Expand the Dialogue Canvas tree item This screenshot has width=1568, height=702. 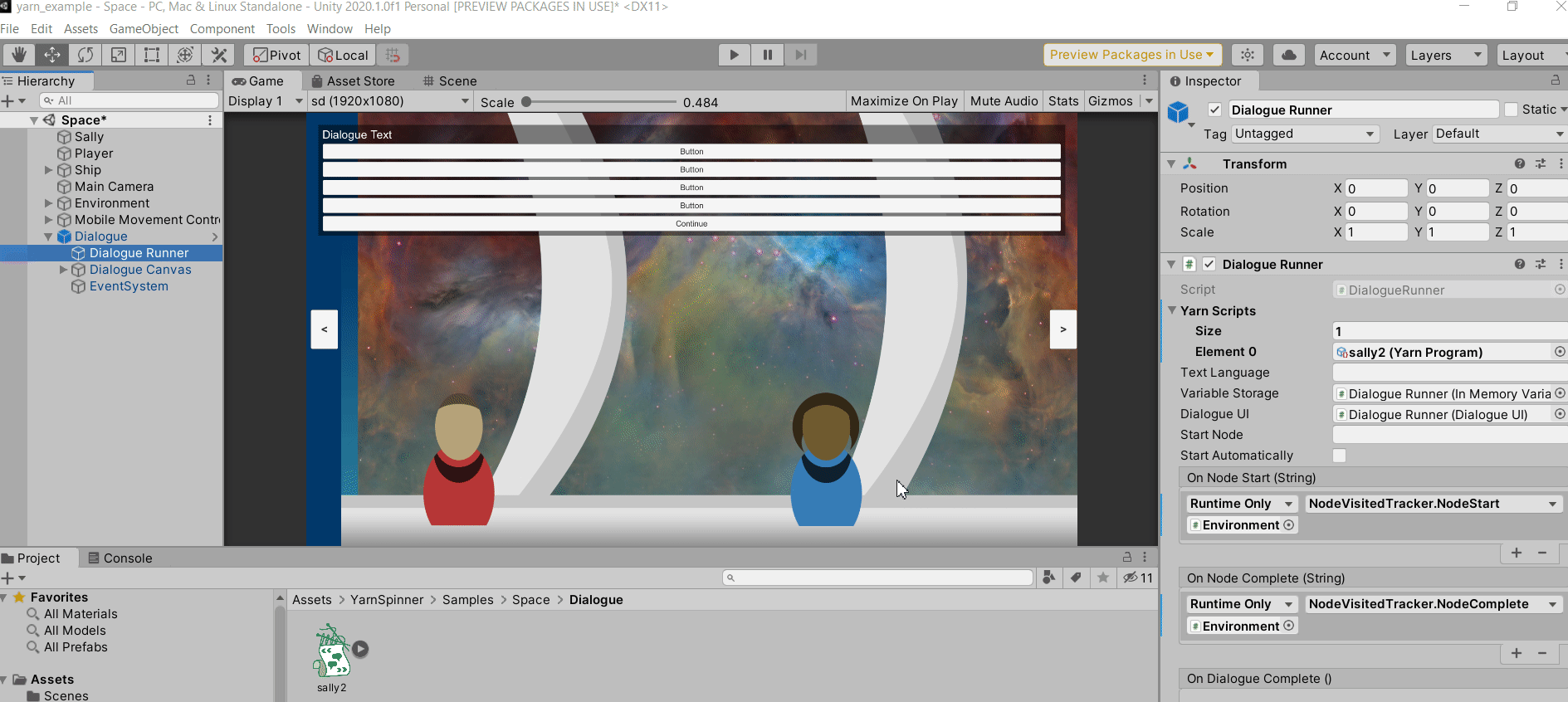(64, 270)
